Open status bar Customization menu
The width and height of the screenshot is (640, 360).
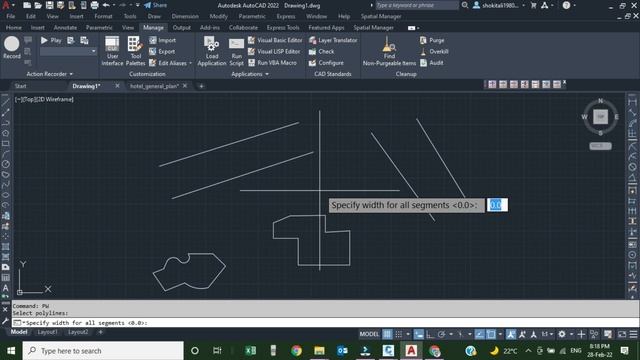(x=633, y=334)
